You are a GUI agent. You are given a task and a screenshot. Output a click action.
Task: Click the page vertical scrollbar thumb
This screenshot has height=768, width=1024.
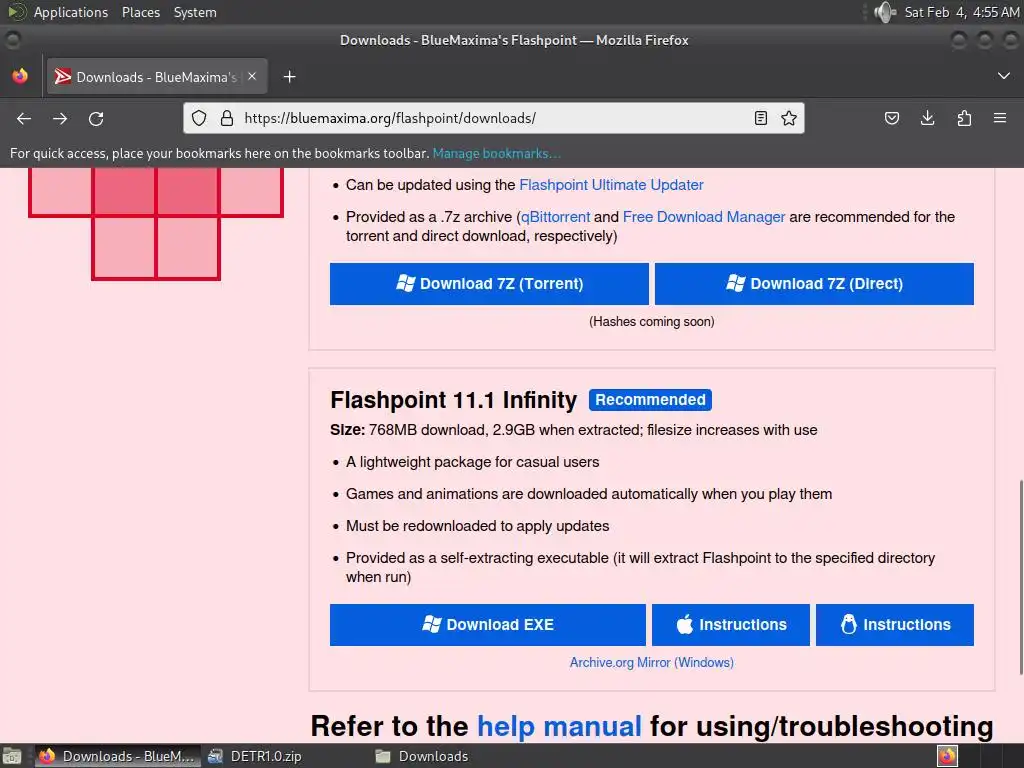(1020, 577)
